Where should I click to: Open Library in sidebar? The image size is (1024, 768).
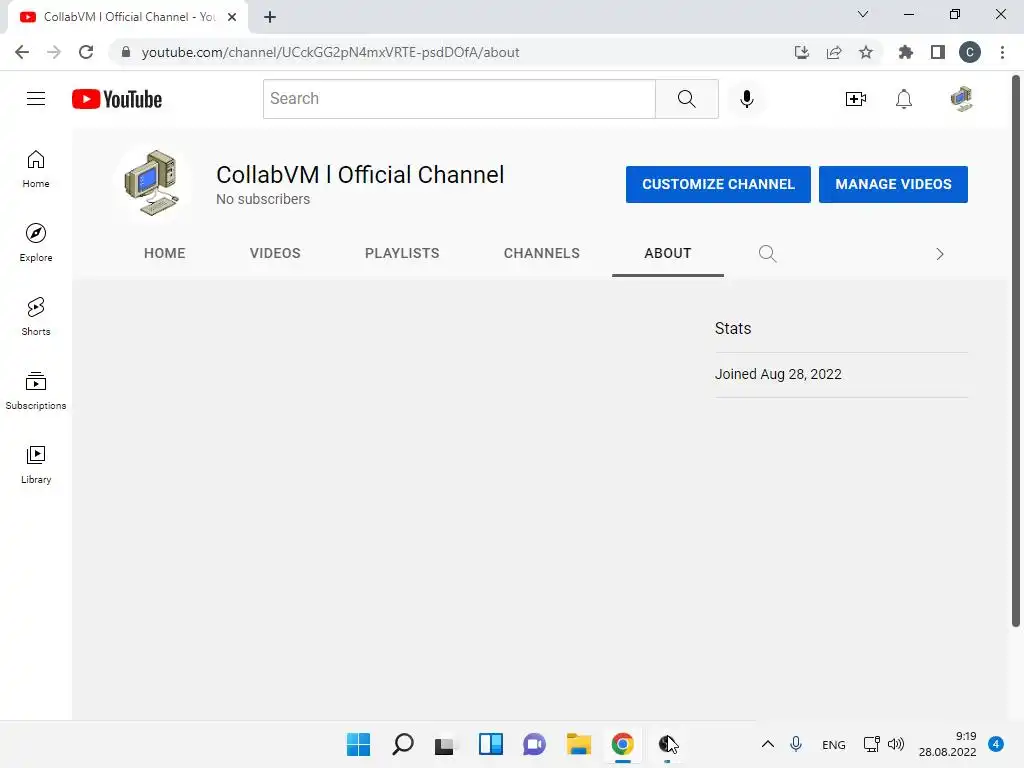click(x=36, y=464)
